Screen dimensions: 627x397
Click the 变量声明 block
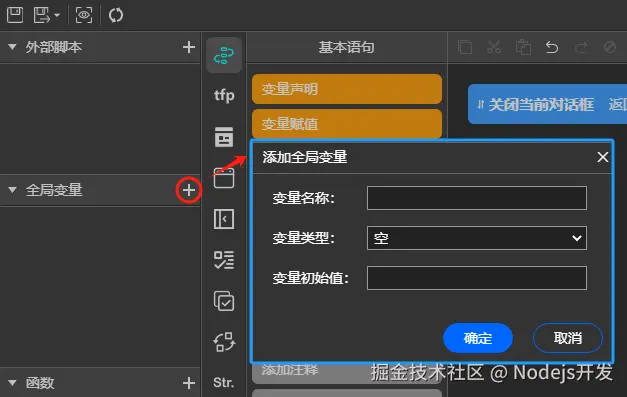[x=347, y=89]
